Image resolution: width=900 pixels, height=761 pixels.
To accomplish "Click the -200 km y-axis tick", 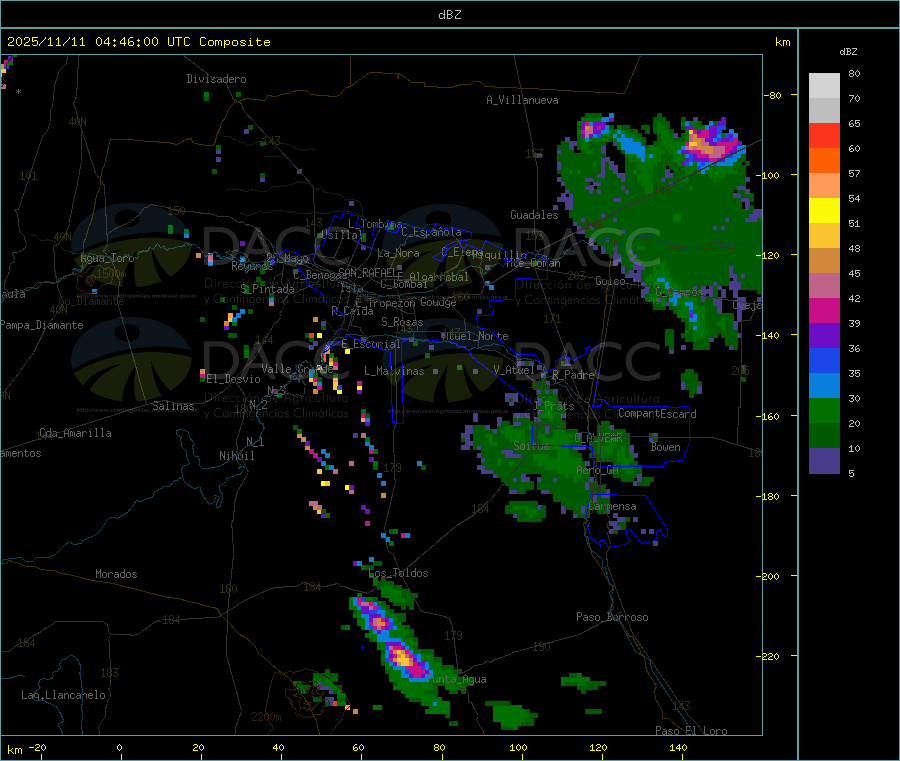I will (770, 576).
